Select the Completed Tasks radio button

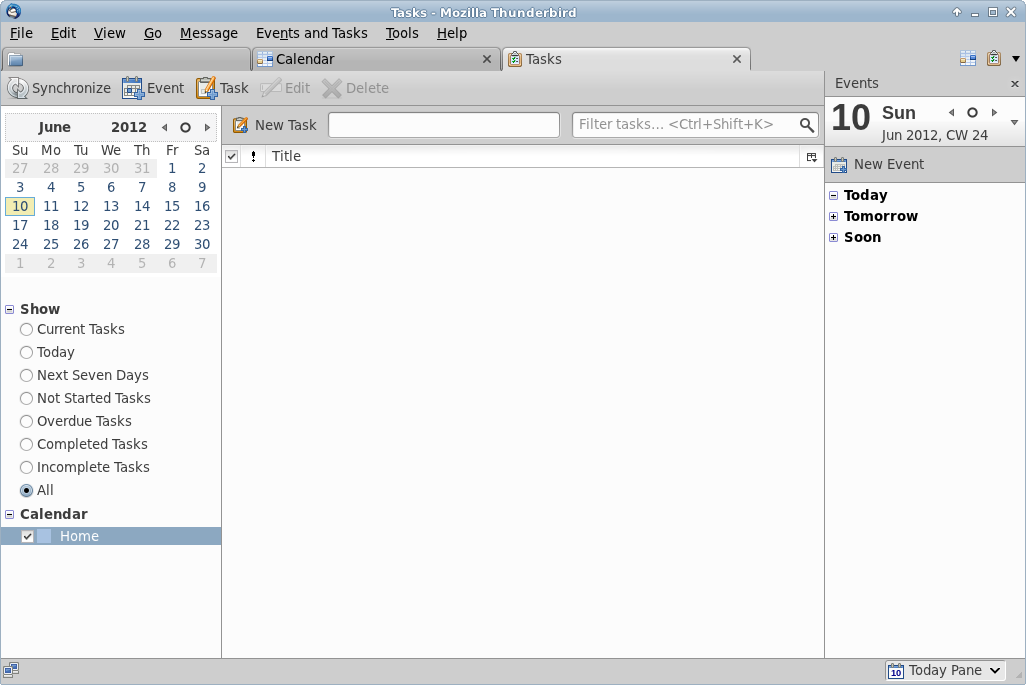click(27, 444)
